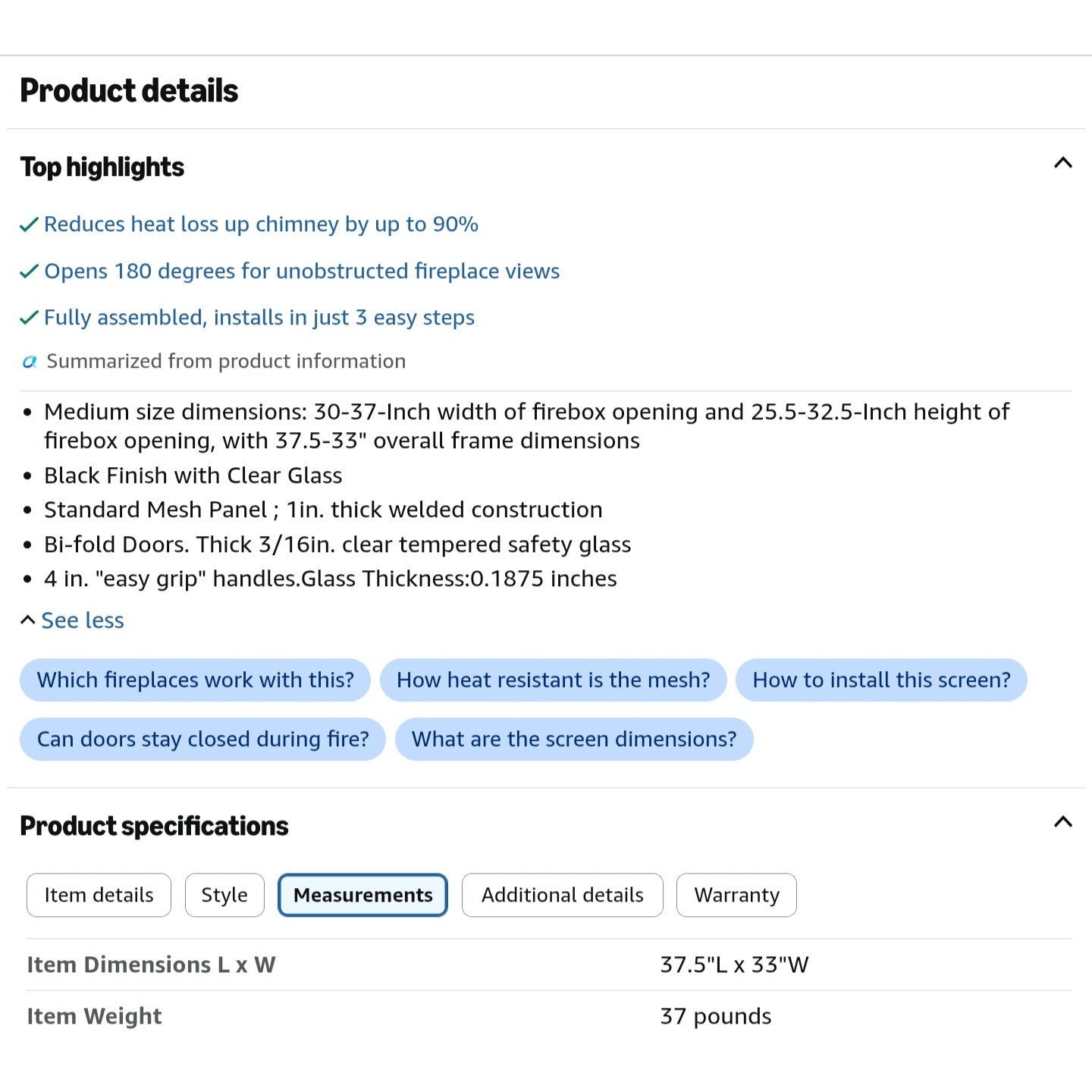1092x1092 pixels.
Task: Click the caret icon before See less
Action: coord(28,620)
